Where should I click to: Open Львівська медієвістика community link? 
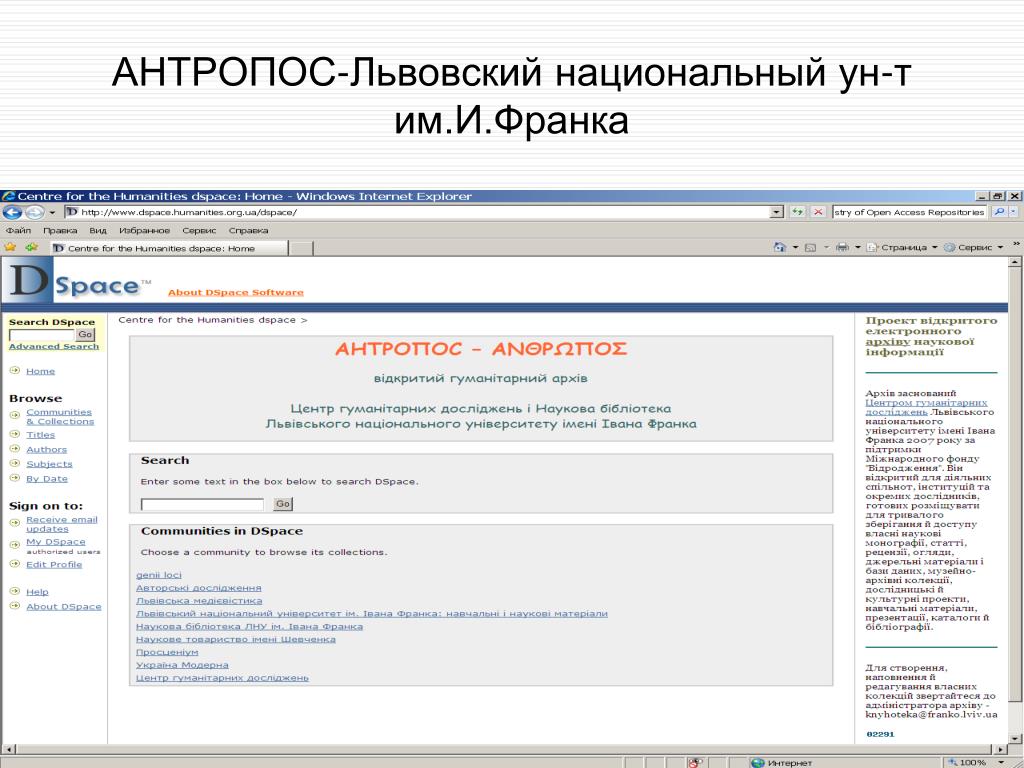(199, 601)
